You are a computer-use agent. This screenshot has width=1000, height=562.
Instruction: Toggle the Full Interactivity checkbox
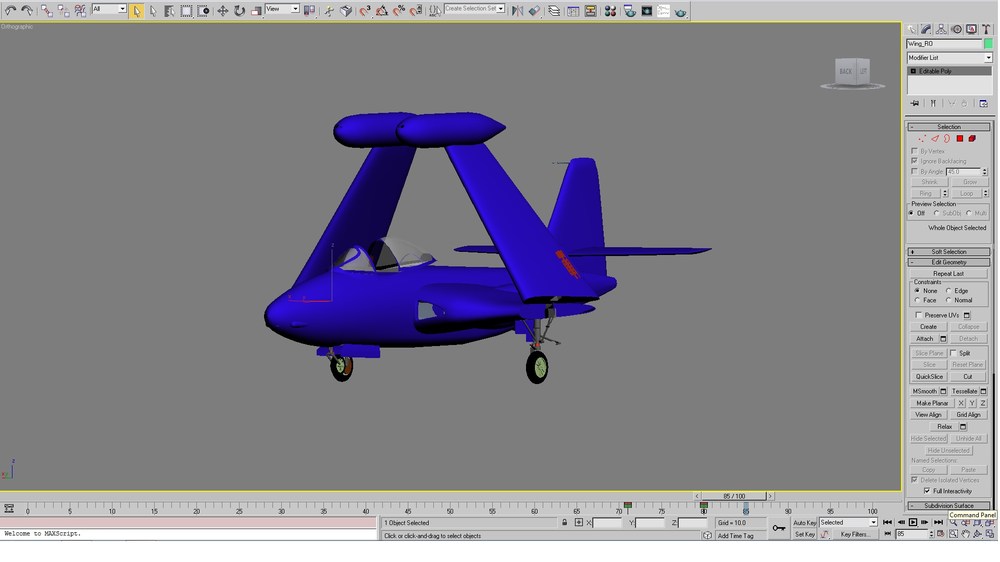coord(927,491)
